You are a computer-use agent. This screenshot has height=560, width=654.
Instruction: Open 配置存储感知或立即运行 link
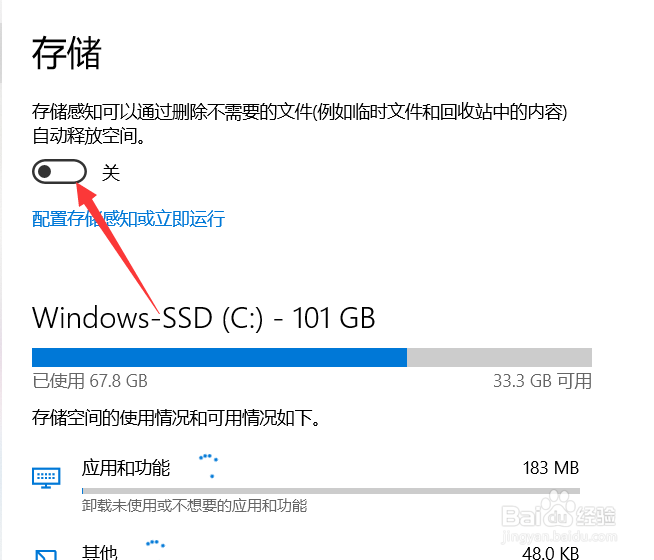point(128,219)
